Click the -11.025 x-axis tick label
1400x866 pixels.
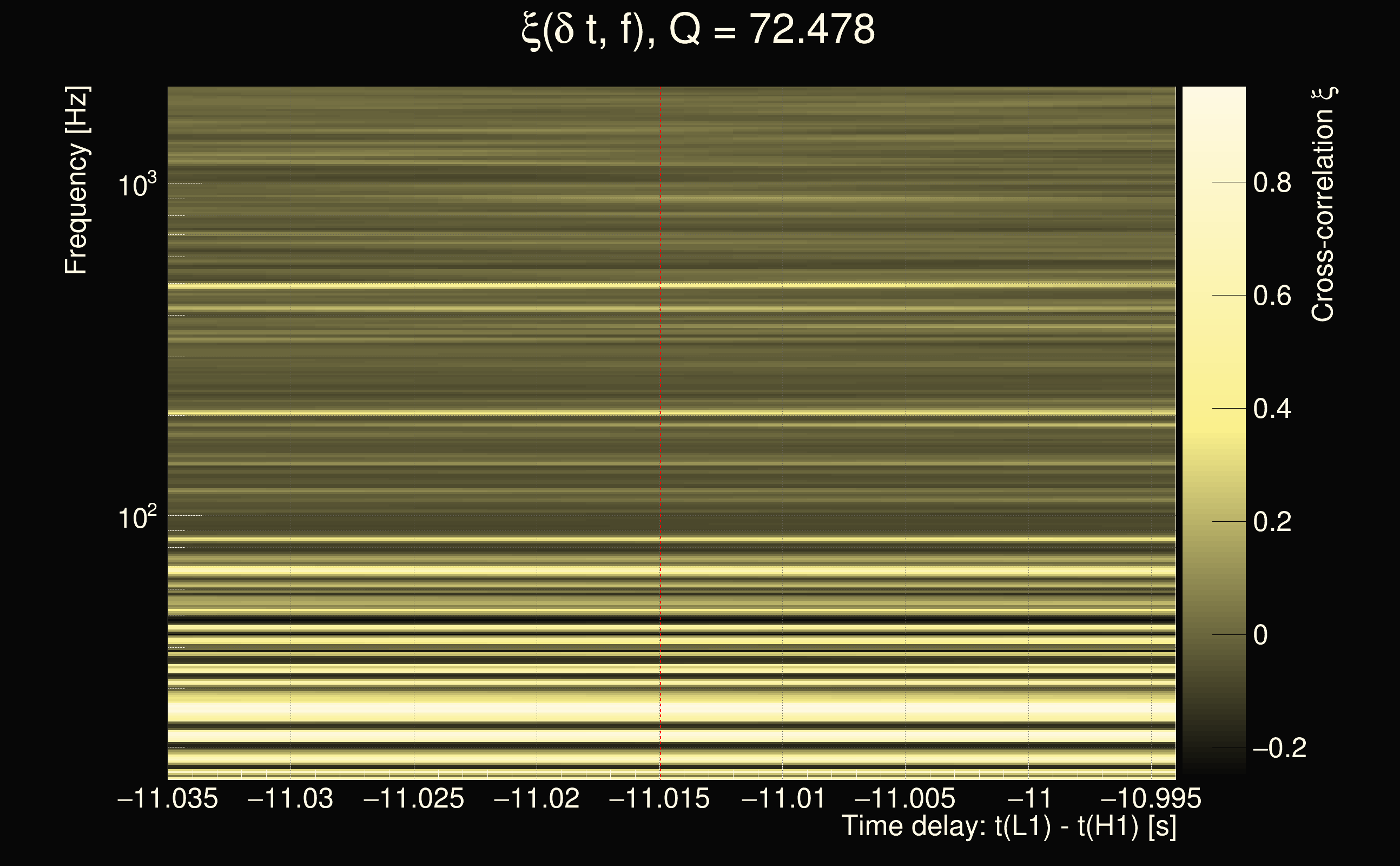tap(414, 798)
